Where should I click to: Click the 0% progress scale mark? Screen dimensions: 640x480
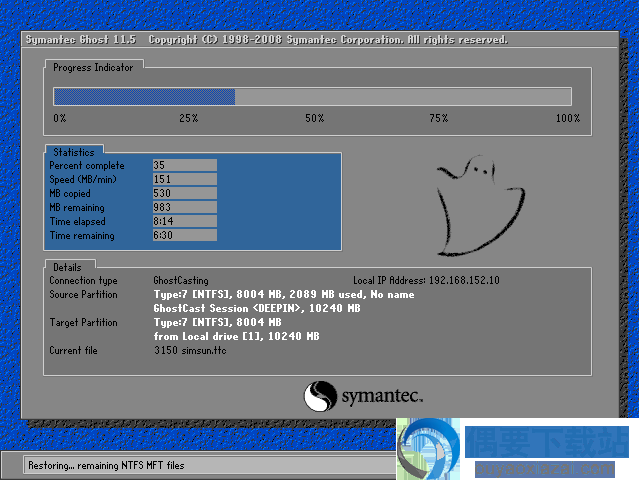click(60, 118)
